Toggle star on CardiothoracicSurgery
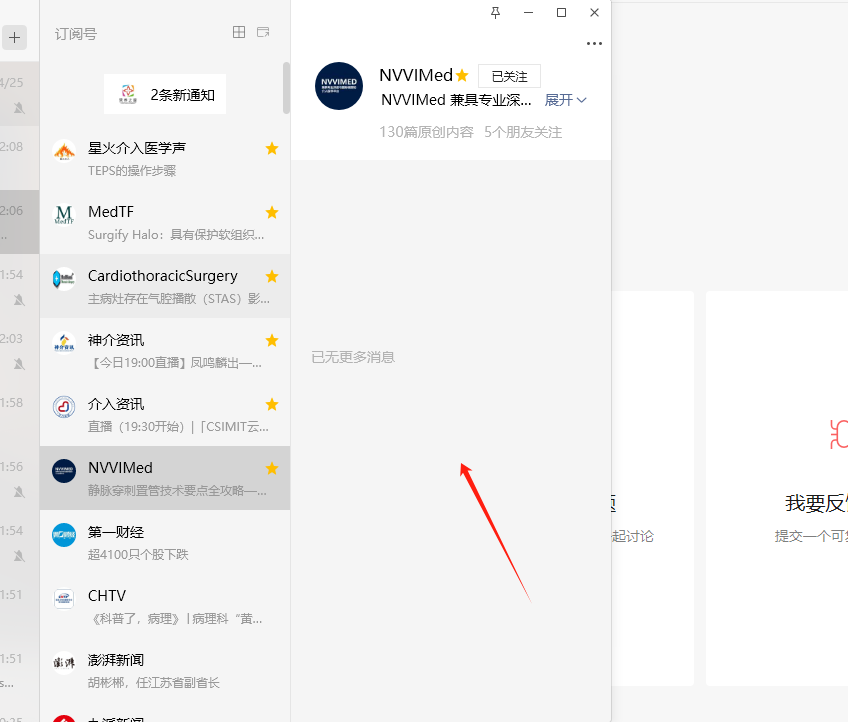Image resolution: width=848 pixels, height=722 pixels. 272,276
